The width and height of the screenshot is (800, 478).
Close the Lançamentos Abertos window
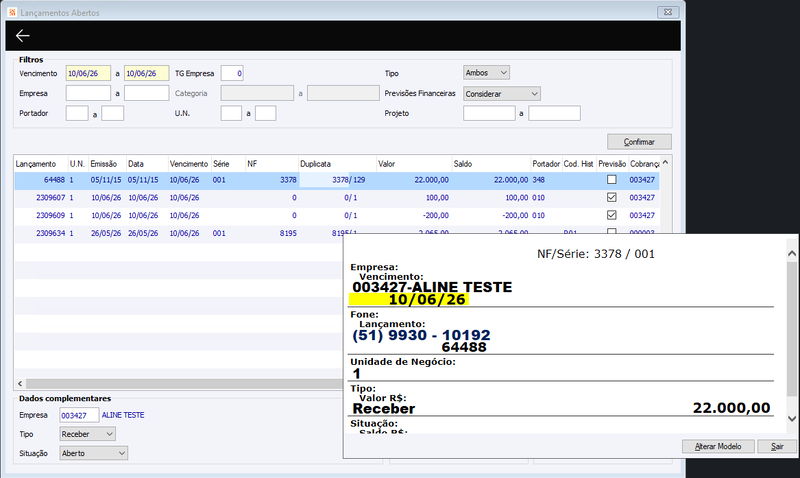click(x=668, y=12)
